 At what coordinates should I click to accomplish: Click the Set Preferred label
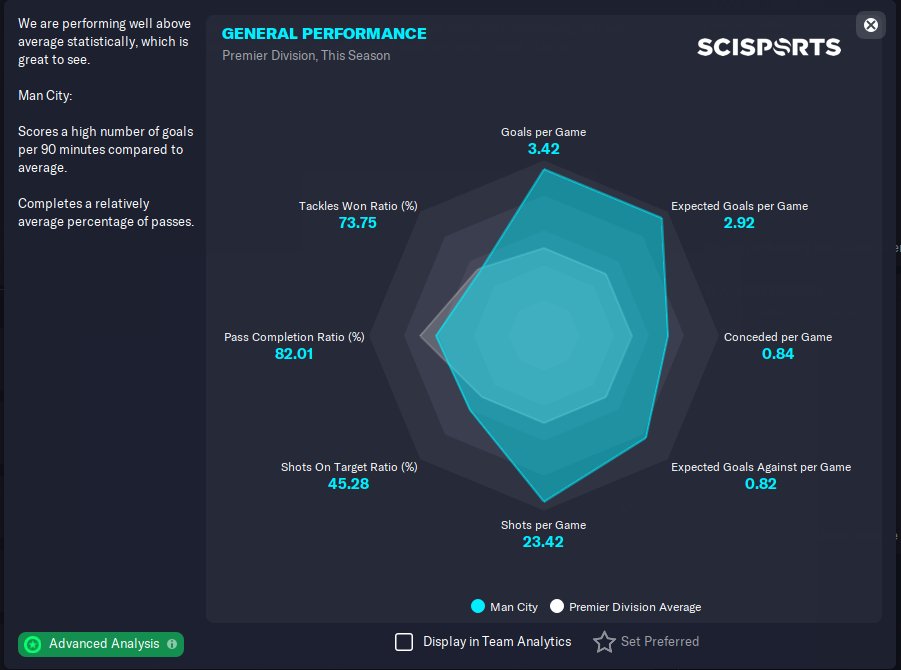point(659,642)
